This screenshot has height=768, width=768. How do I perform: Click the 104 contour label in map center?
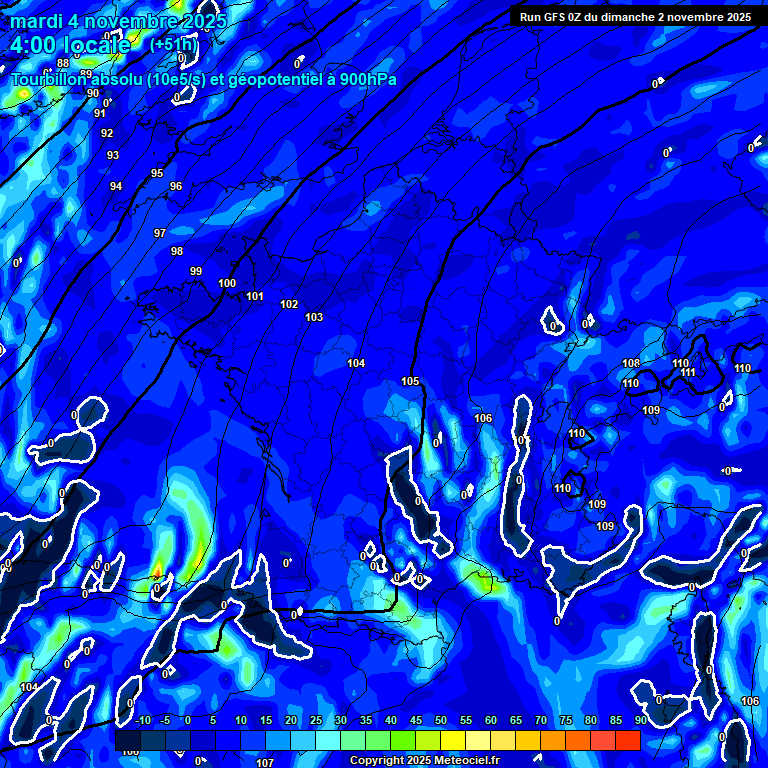click(x=356, y=363)
